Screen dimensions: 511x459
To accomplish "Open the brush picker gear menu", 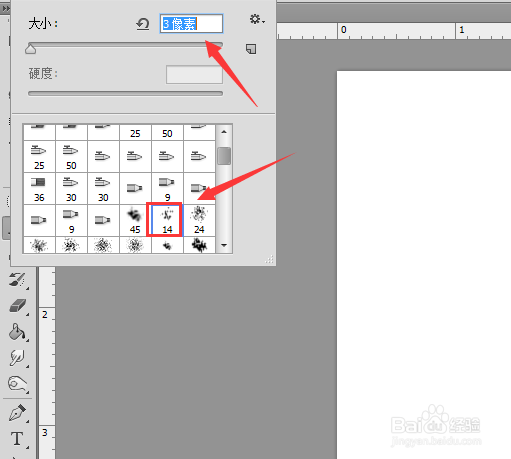I will point(257,19).
